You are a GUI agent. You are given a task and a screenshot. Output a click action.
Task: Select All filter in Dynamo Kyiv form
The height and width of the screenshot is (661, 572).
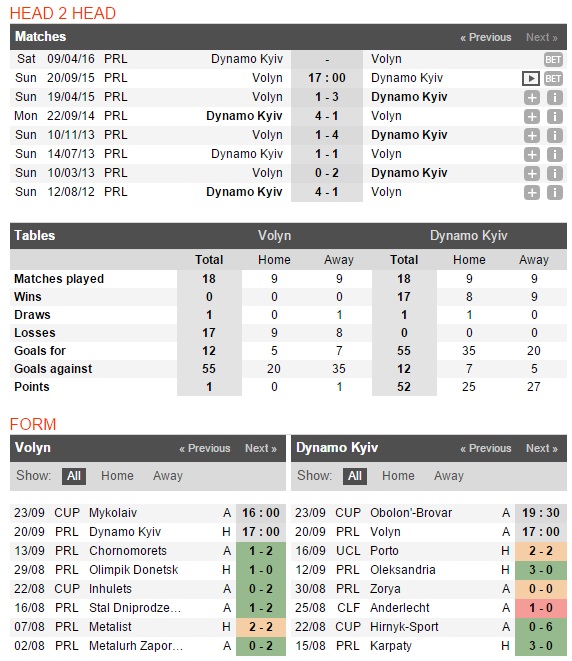click(354, 476)
